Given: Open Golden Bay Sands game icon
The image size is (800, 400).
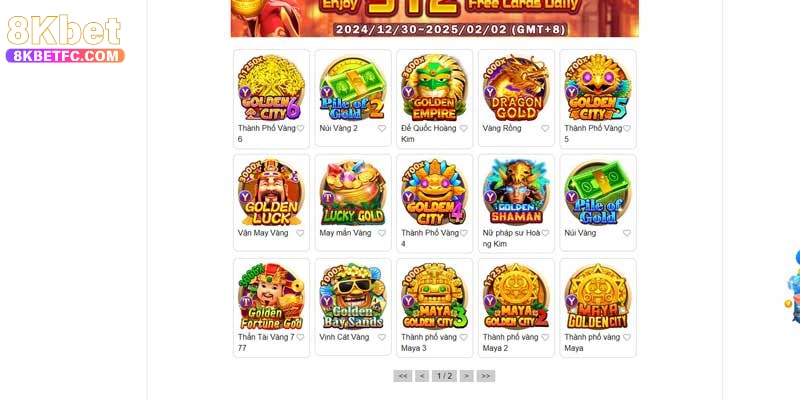Looking at the screenshot, I should 353,296.
